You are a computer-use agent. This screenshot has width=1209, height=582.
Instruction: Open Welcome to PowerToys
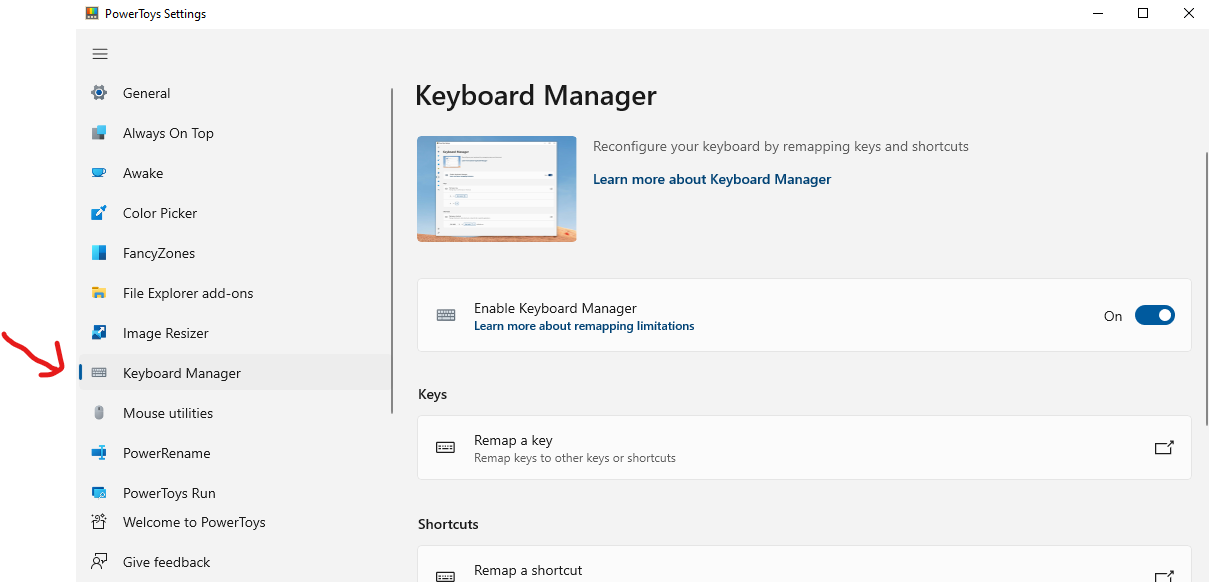point(234,522)
